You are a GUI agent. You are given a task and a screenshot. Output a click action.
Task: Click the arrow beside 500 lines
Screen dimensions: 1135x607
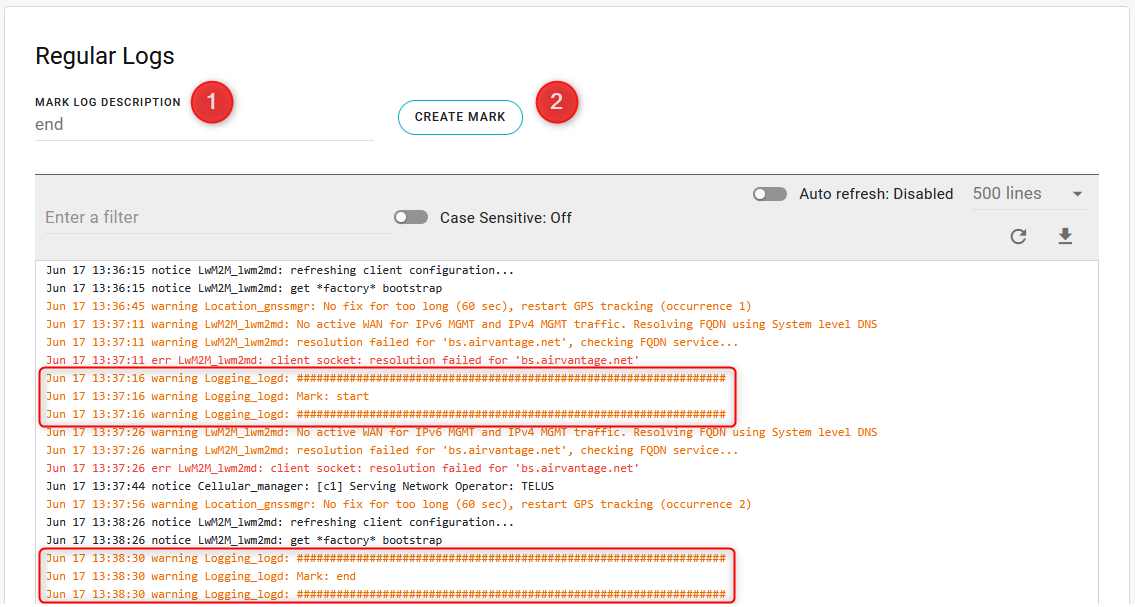(x=1077, y=194)
